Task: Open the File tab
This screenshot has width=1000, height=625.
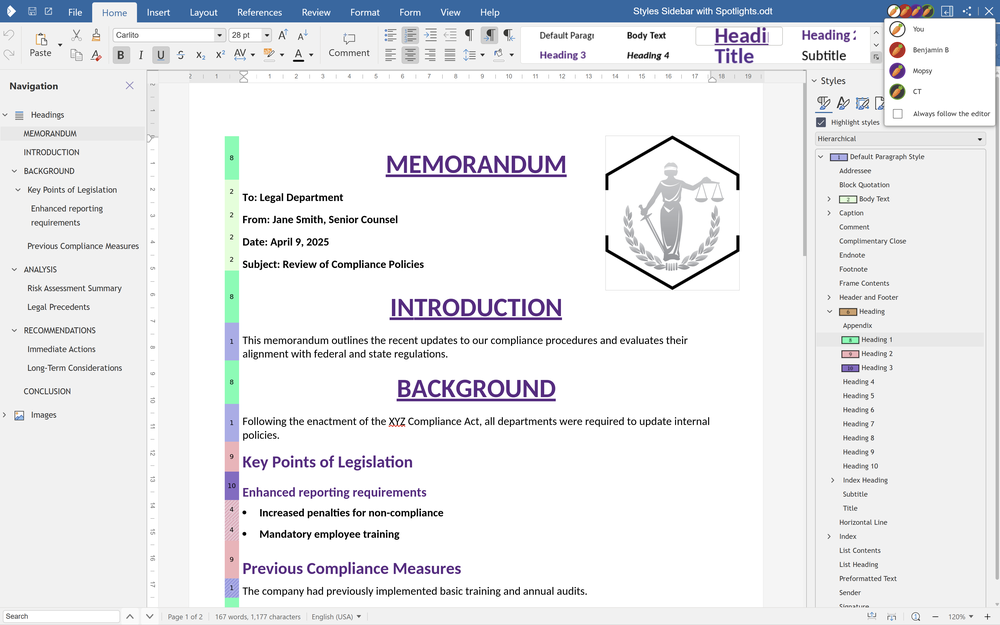Action: pos(75,12)
